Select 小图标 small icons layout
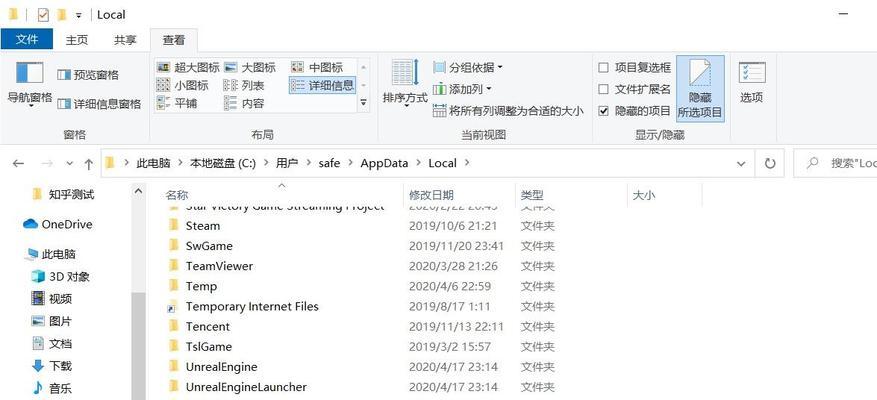877x400 pixels. pos(182,86)
